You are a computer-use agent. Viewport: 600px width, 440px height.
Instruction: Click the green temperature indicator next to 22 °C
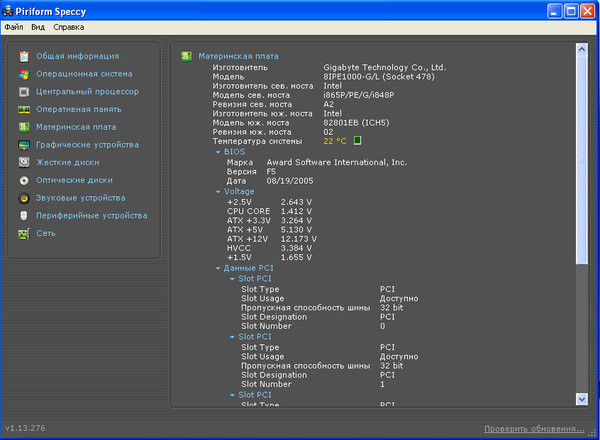357,140
